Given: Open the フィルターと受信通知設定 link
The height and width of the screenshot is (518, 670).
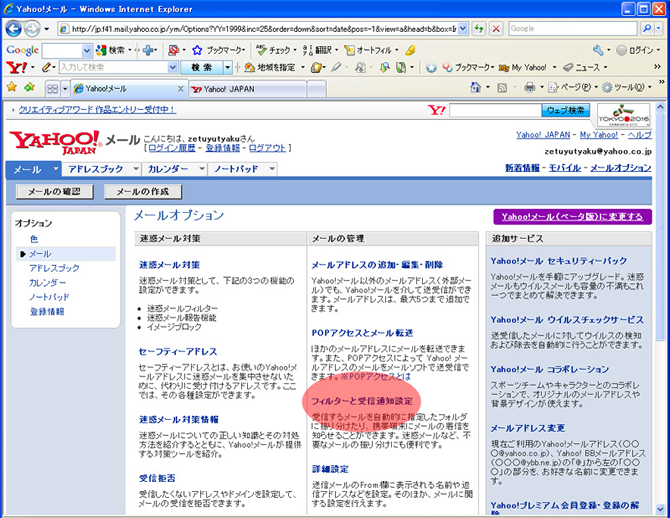Looking at the screenshot, I should [362, 401].
